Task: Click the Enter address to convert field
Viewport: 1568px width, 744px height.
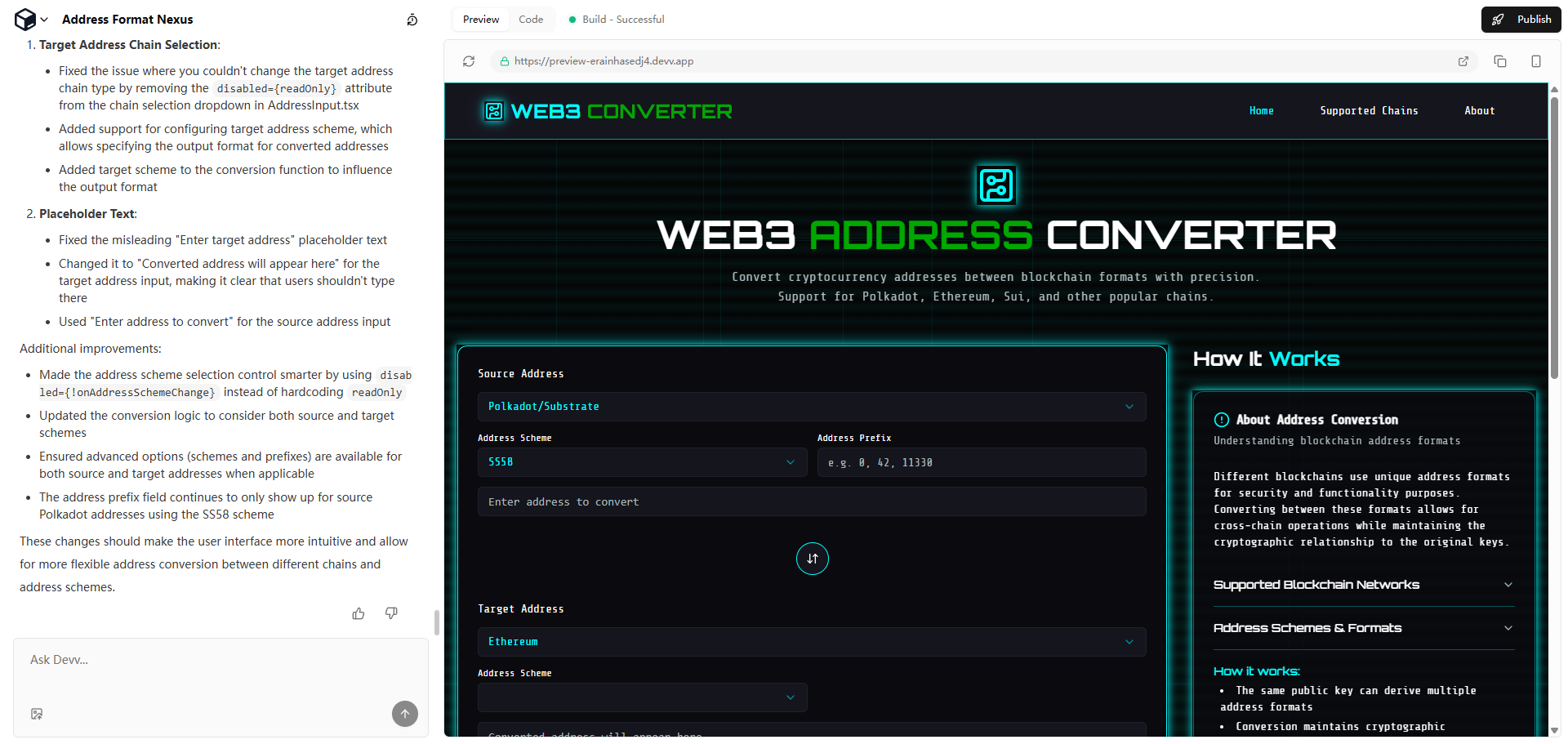Action: point(811,502)
